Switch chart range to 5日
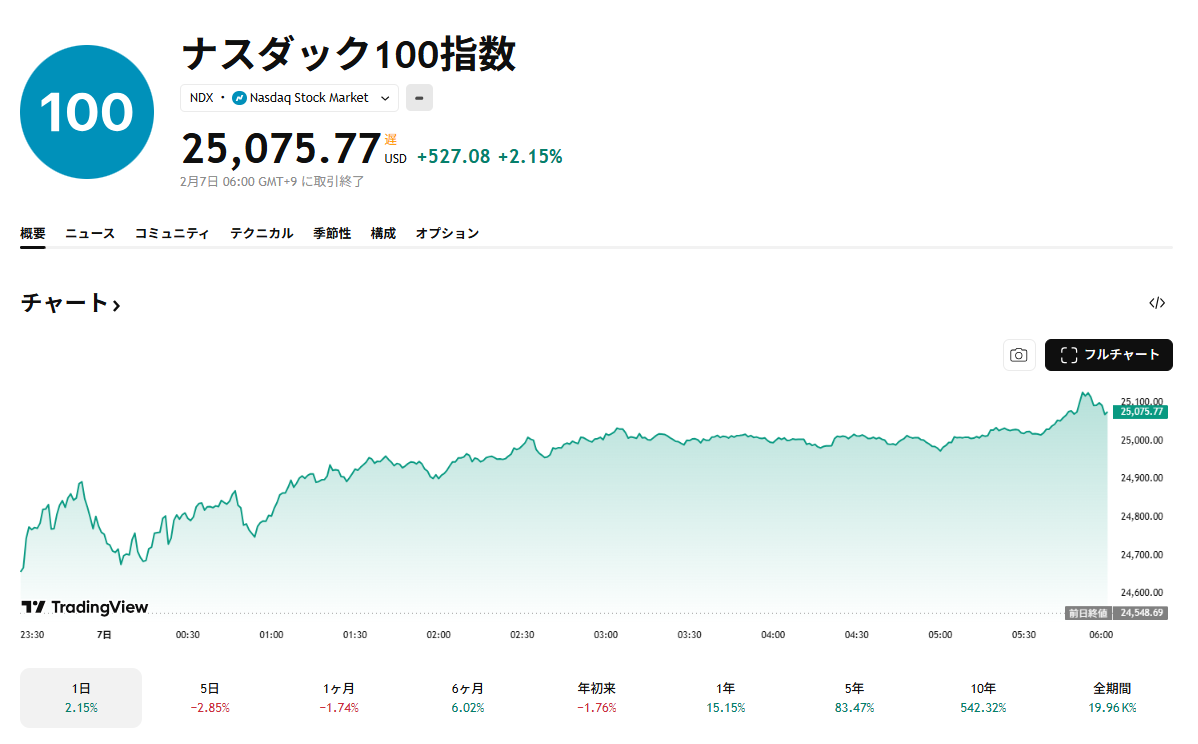The image size is (1198, 744). pyautogui.click(x=209, y=697)
